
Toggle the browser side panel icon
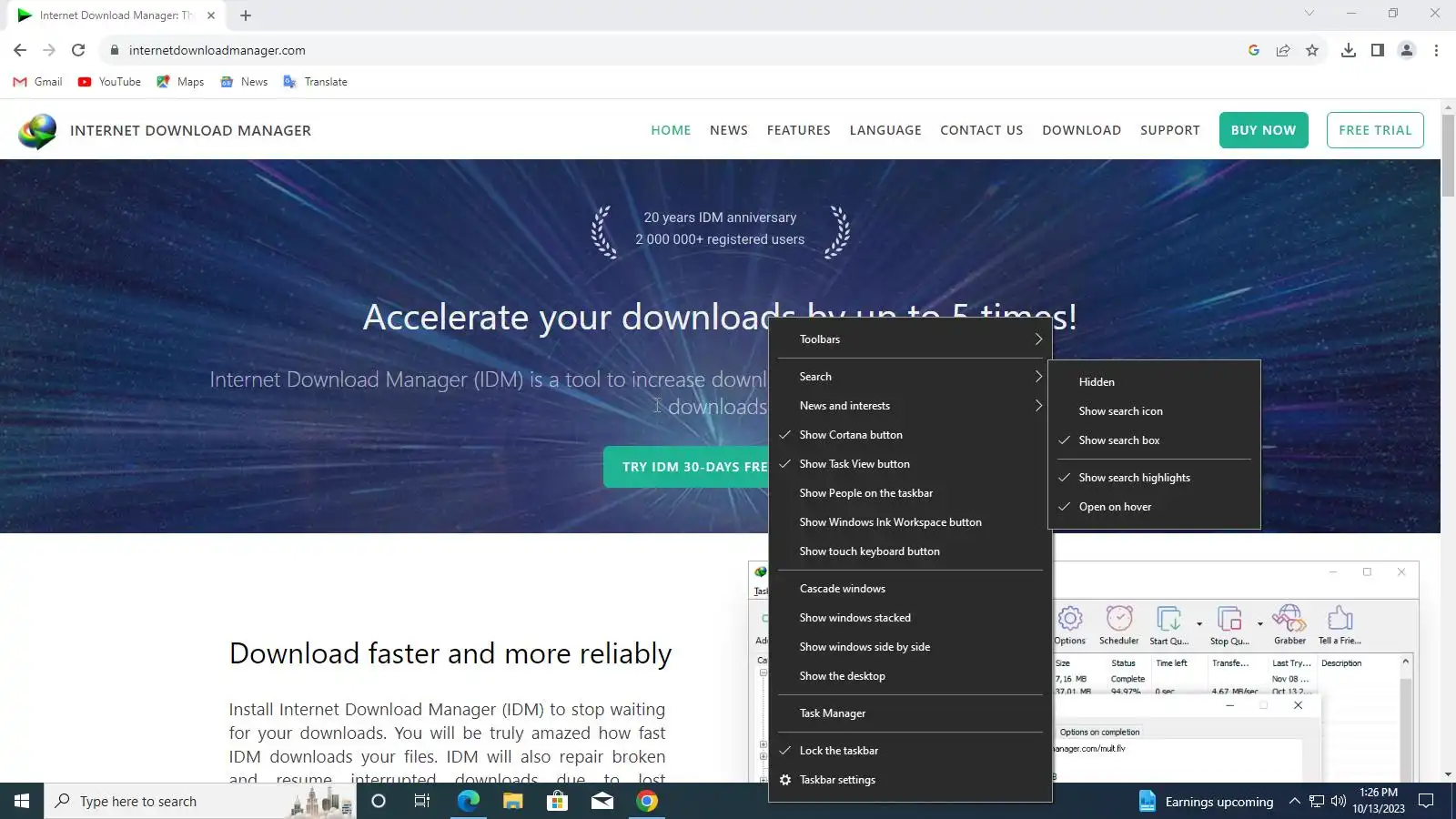point(1378,50)
